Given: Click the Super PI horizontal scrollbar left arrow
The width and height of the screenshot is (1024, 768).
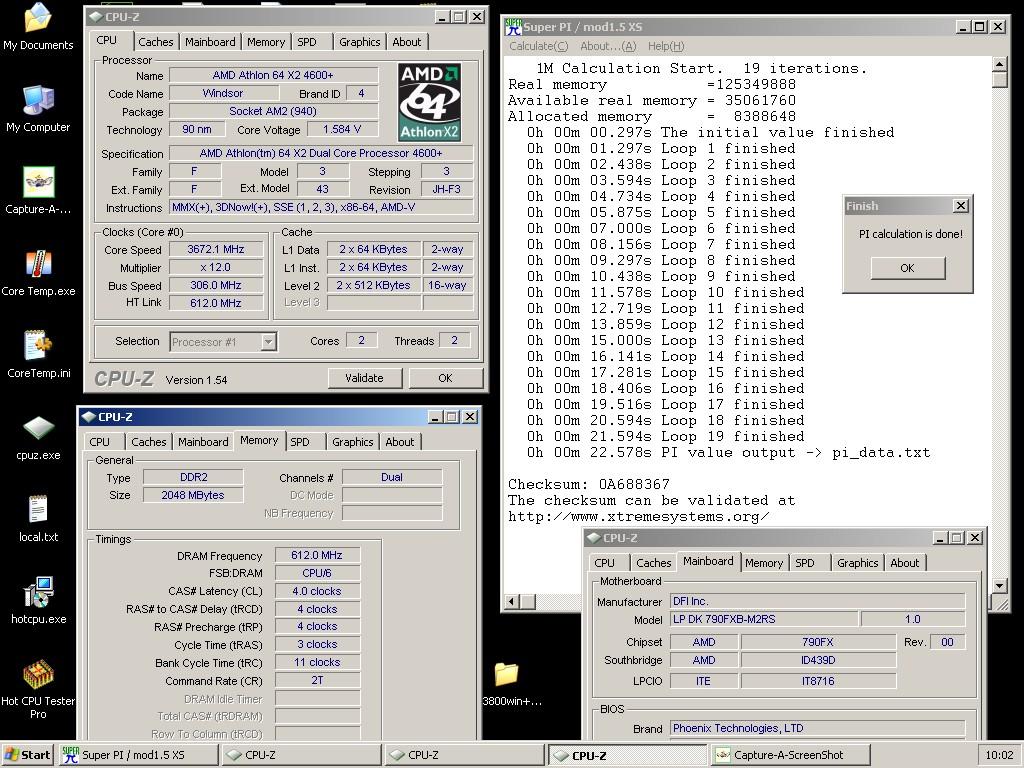Looking at the screenshot, I should (x=512, y=602).
